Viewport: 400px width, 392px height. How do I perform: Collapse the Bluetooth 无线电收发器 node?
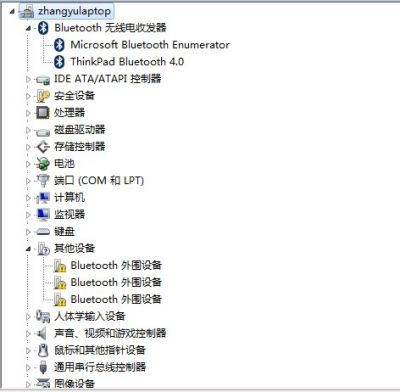coord(28,29)
